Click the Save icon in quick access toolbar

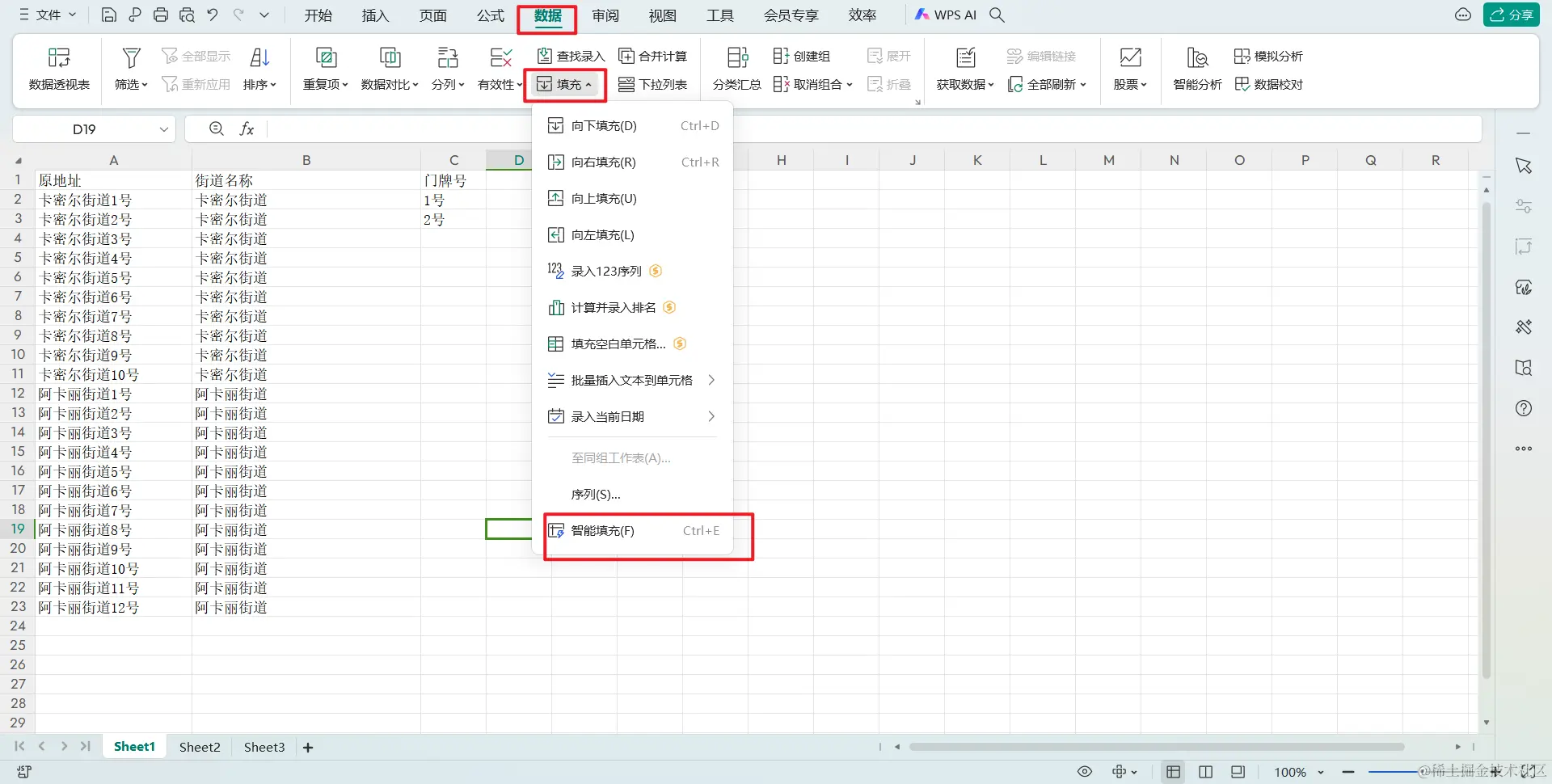(108, 15)
